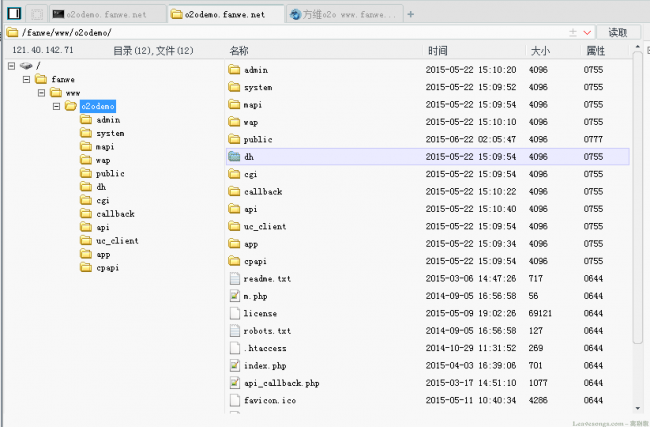
Task: Click the 读取 button
Action: pyautogui.click(x=617, y=32)
